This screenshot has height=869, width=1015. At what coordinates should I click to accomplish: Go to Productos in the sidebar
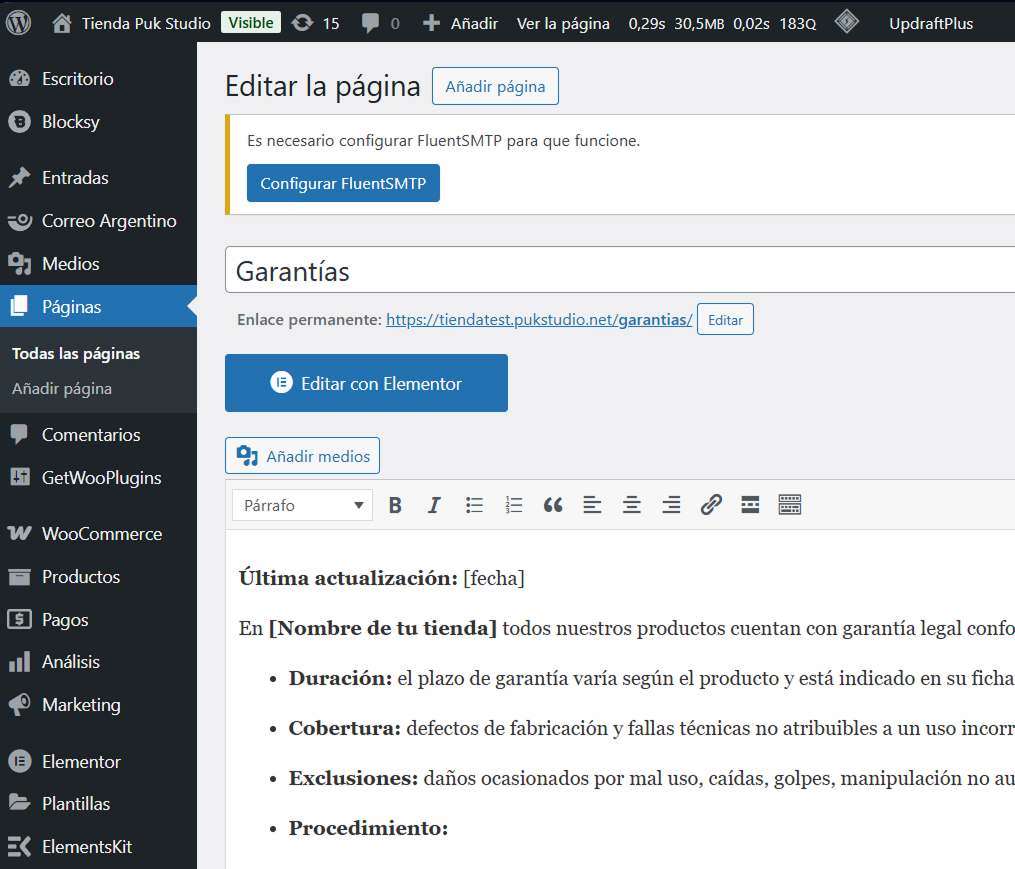(x=81, y=577)
